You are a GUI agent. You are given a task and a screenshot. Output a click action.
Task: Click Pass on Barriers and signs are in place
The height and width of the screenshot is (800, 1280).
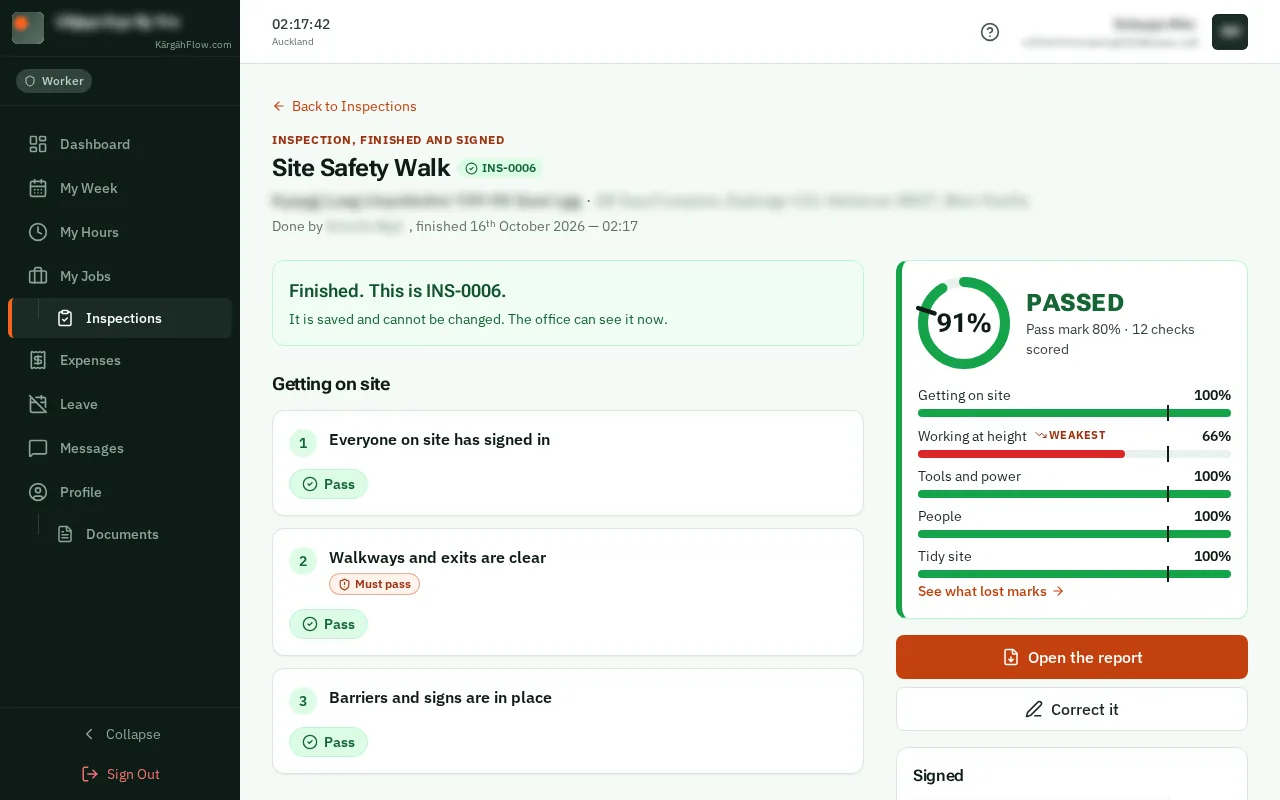[329, 742]
